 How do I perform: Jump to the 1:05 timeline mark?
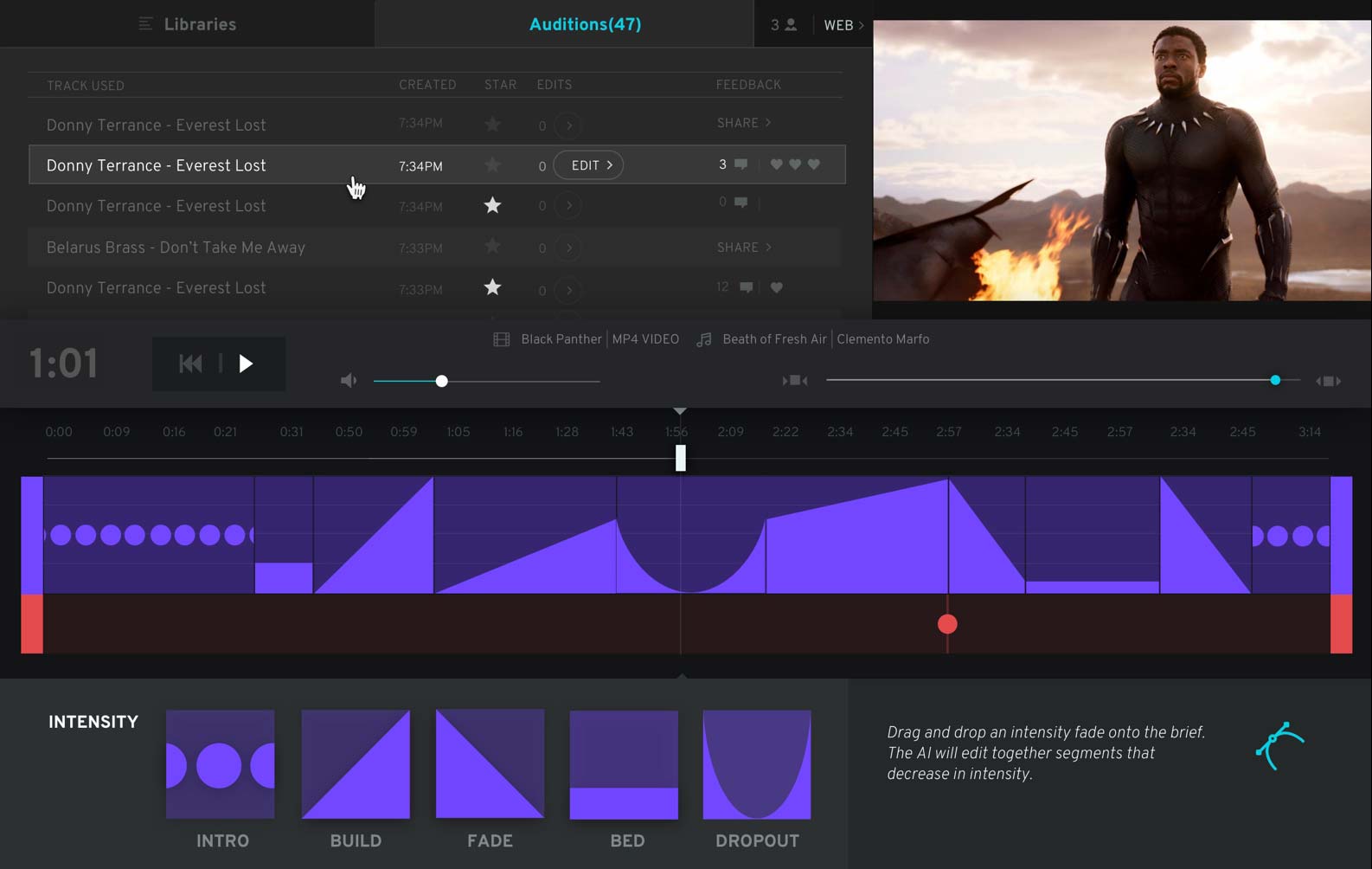458,432
